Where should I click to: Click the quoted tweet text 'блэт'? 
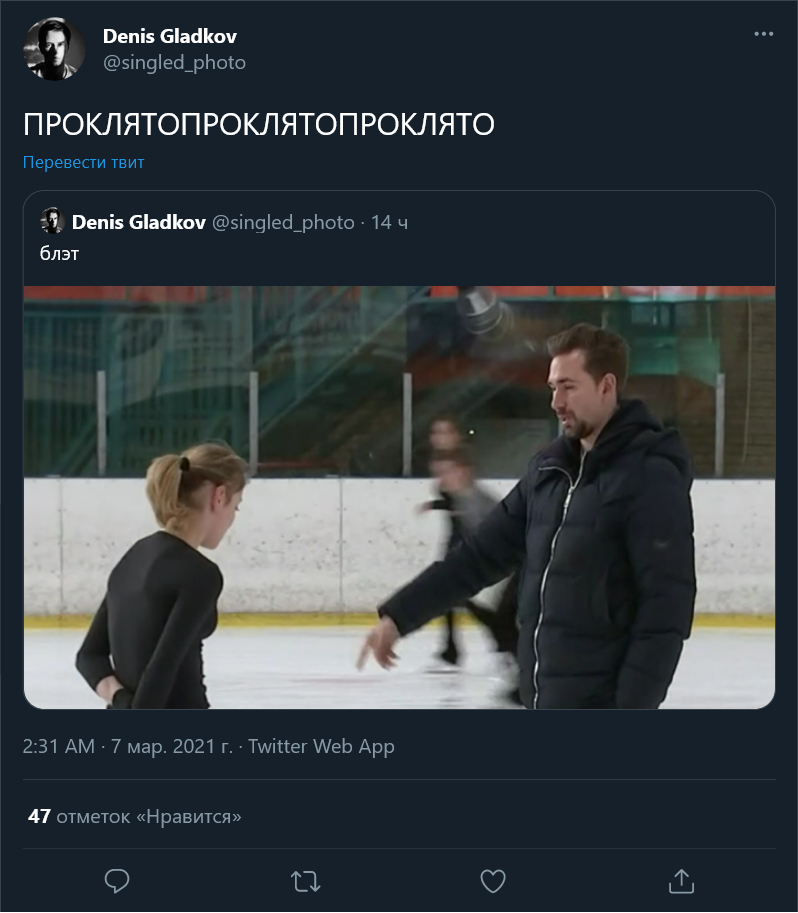(x=59, y=254)
